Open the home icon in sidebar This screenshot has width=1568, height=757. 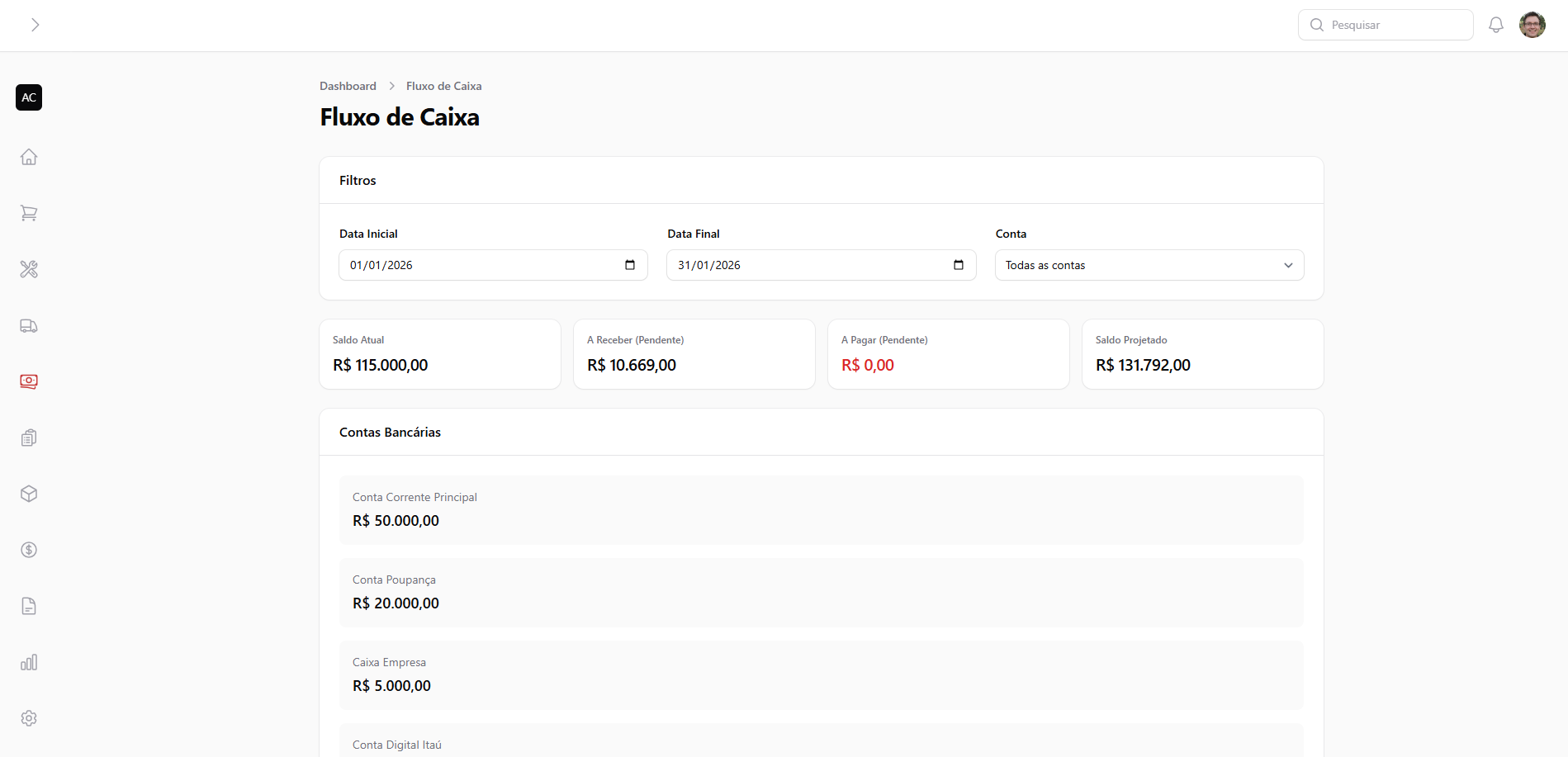pos(29,157)
